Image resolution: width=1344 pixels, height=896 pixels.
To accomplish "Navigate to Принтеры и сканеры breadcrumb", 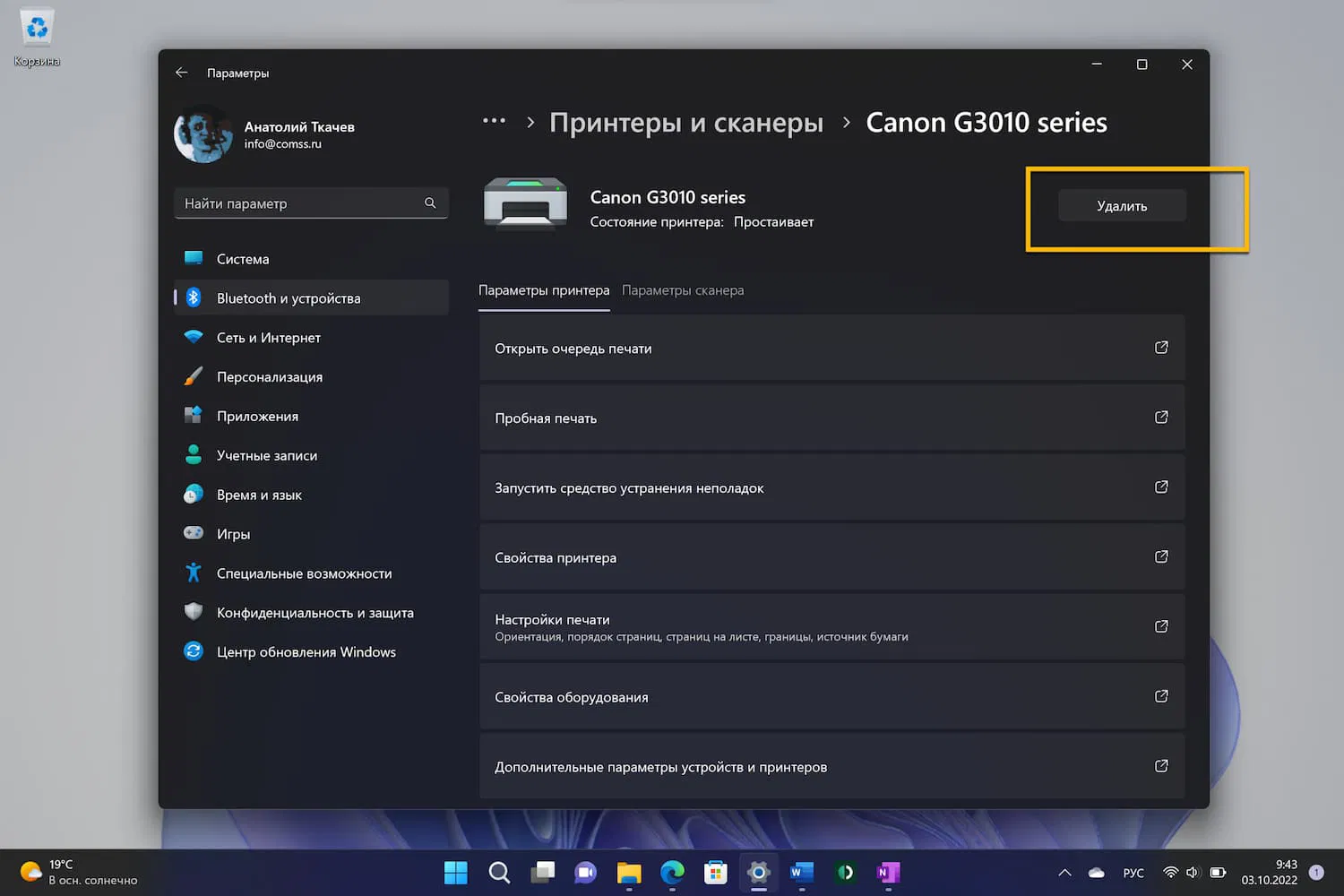I will tap(686, 123).
